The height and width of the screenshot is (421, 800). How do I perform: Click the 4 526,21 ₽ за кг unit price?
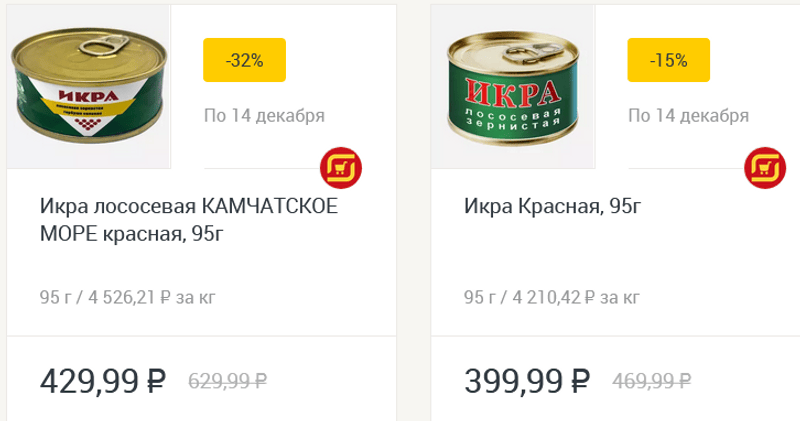tap(152, 297)
